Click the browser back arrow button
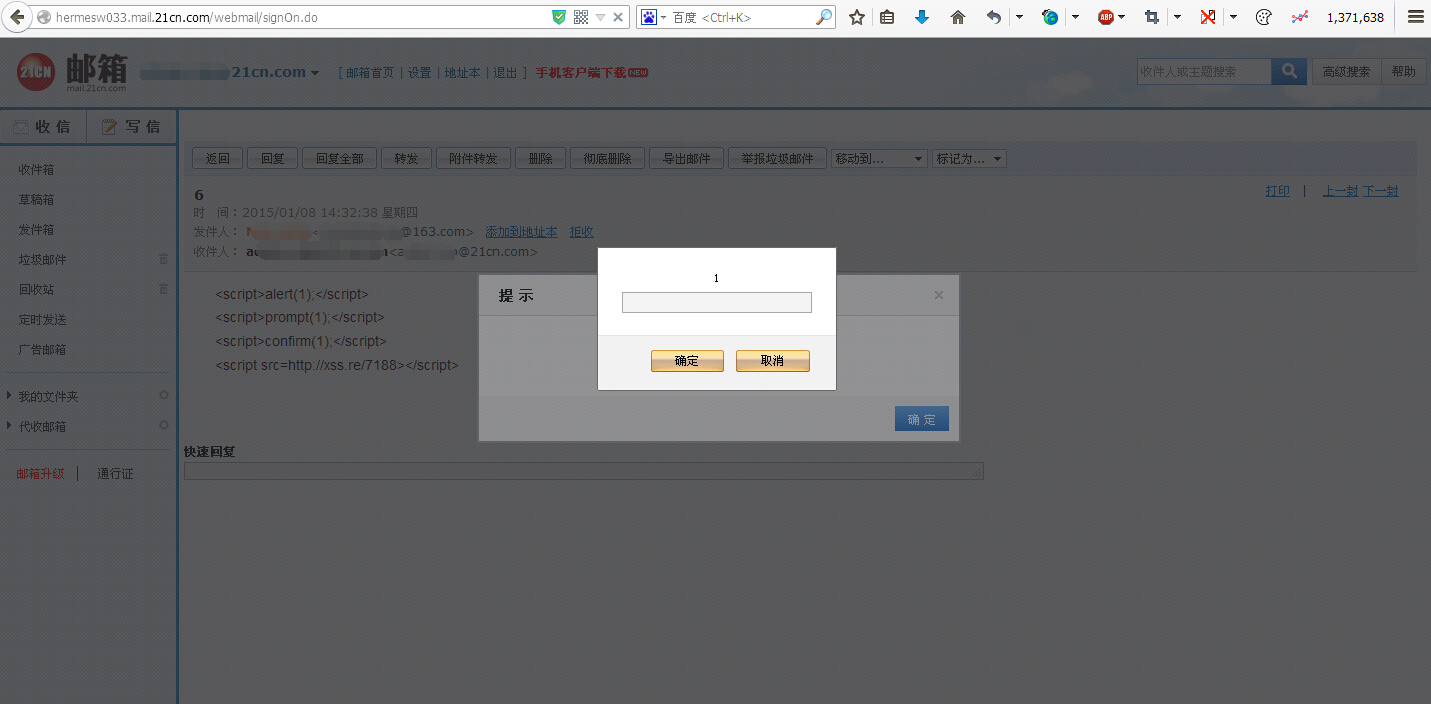 click(16, 17)
